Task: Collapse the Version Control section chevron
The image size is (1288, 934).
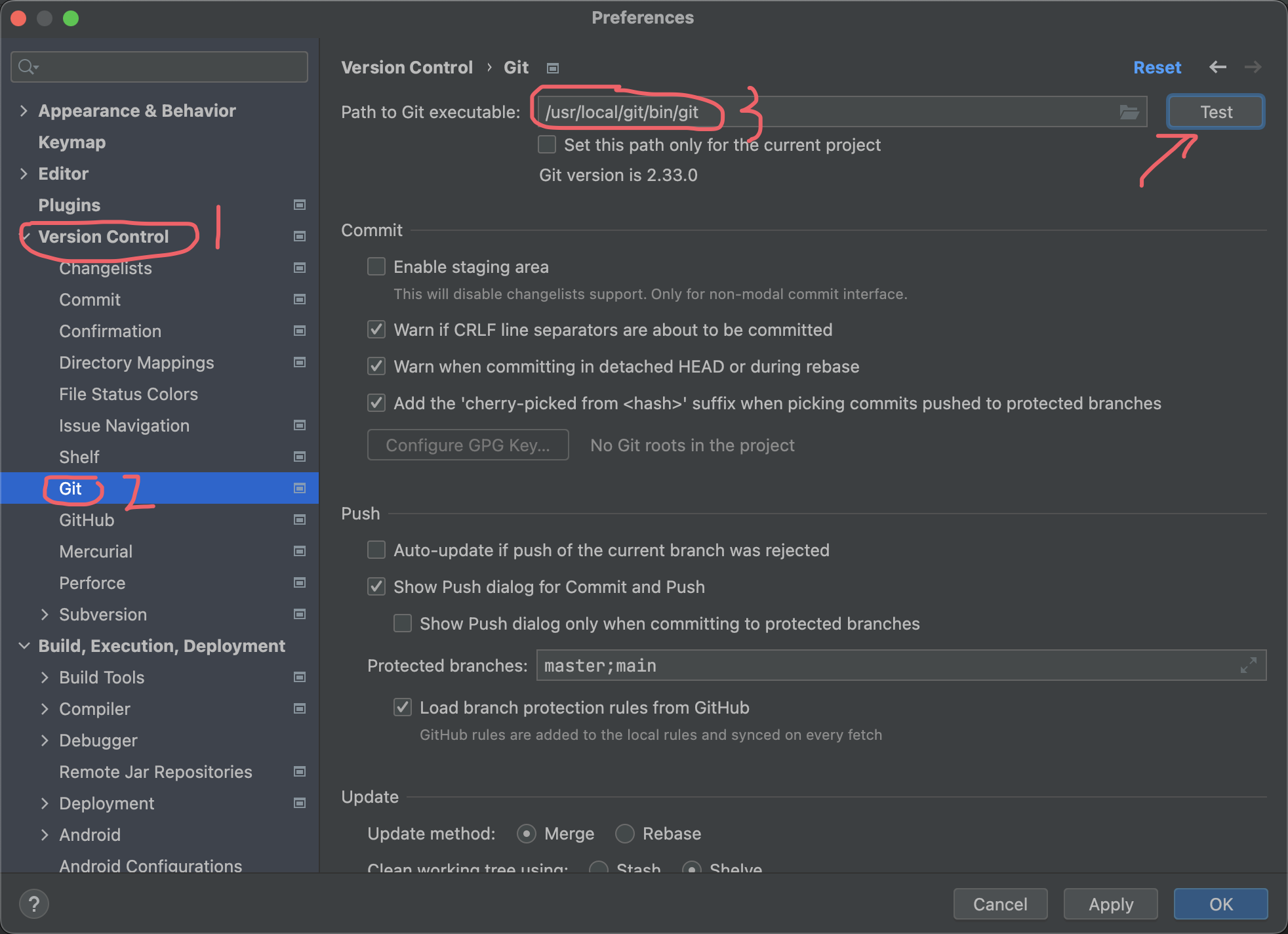Action: tap(25, 237)
